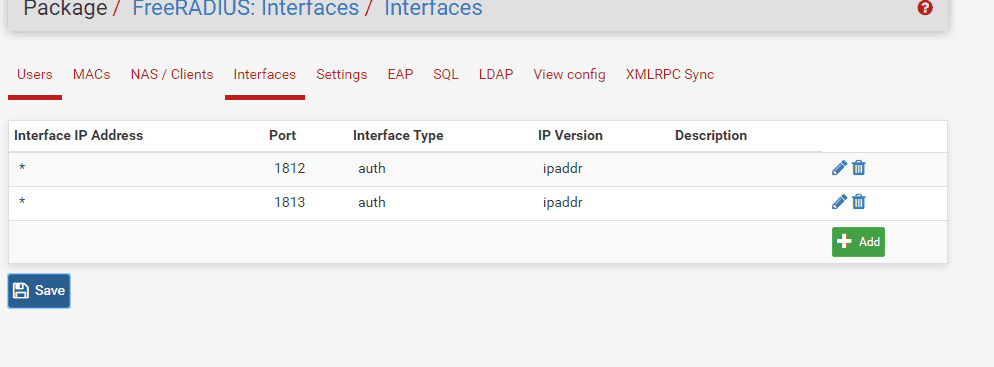Follow the last Interfaces breadcrumb link
This screenshot has width=994, height=367.
click(434, 9)
